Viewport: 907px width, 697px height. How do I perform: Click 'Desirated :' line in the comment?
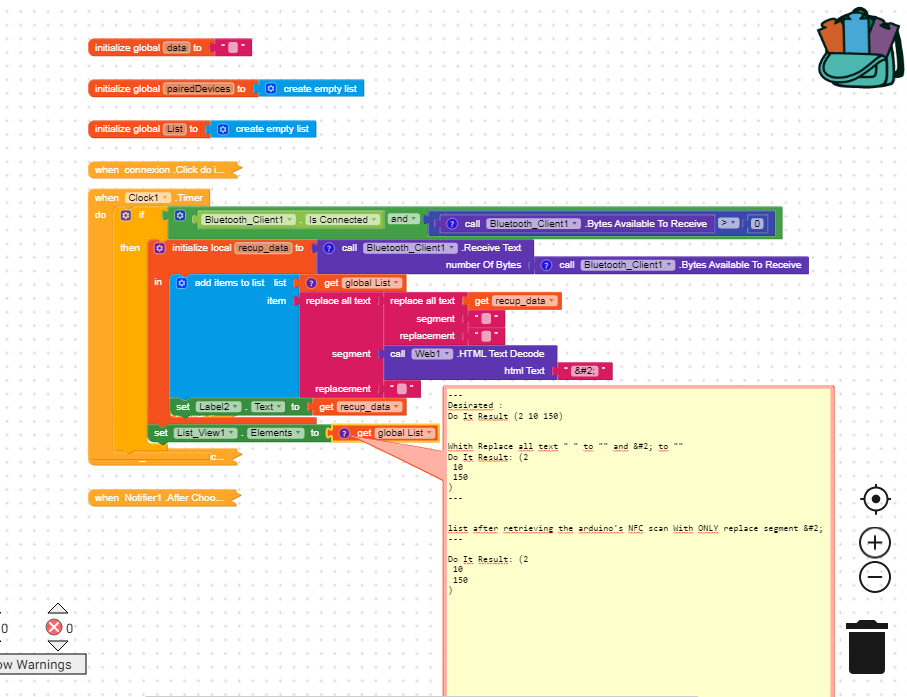(475, 405)
